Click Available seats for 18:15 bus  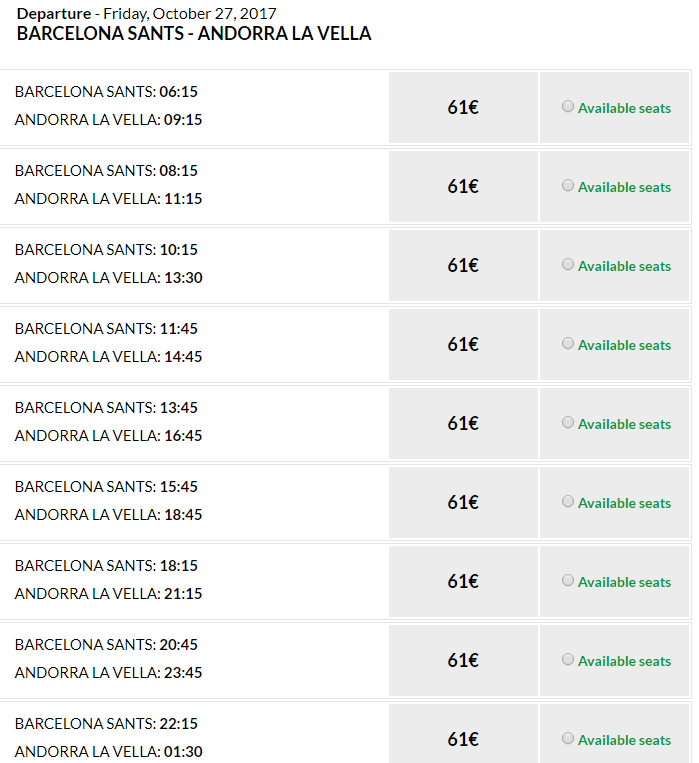pos(624,582)
